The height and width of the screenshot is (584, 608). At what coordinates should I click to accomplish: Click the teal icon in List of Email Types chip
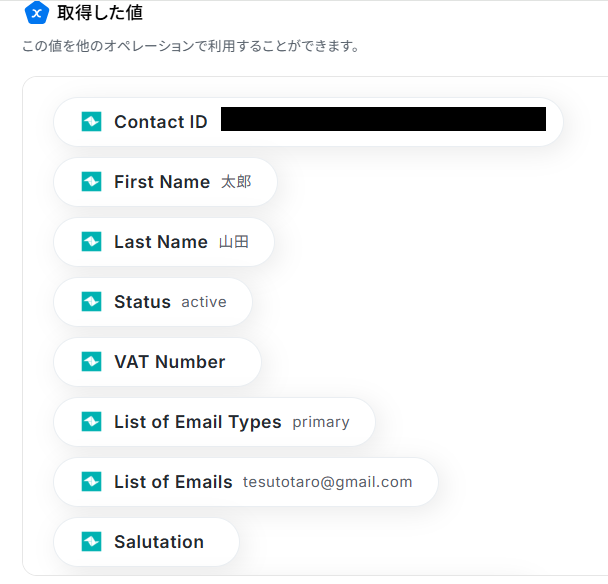[91, 422]
